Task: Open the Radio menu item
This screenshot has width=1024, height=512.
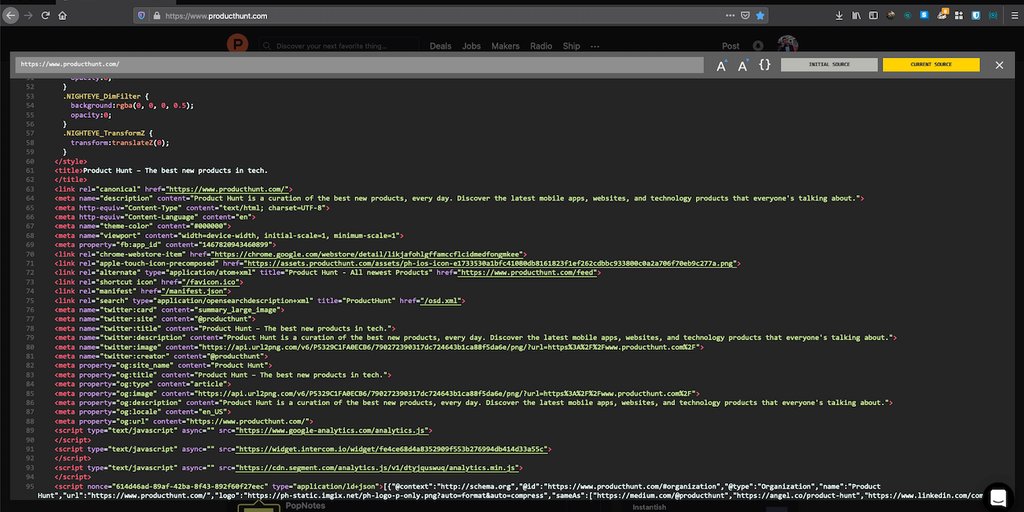Action: 541,46
